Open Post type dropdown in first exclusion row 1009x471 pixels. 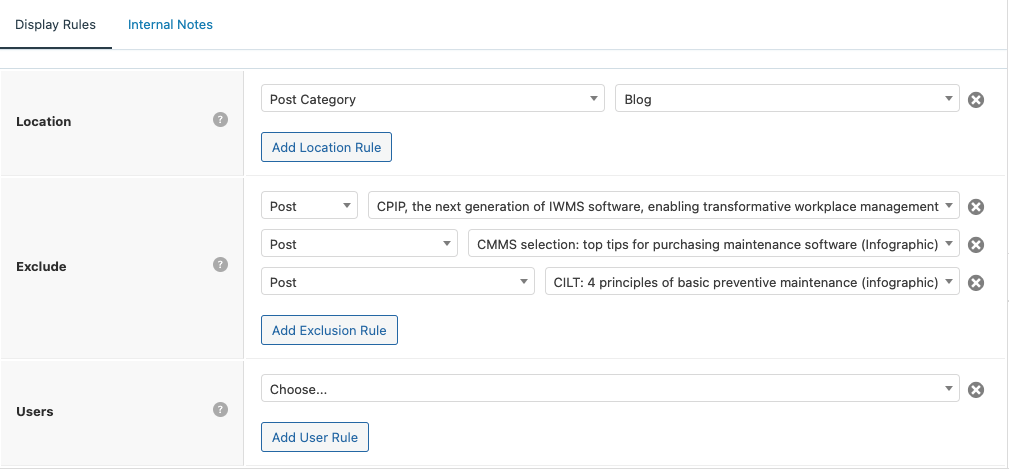click(x=309, y=206)
